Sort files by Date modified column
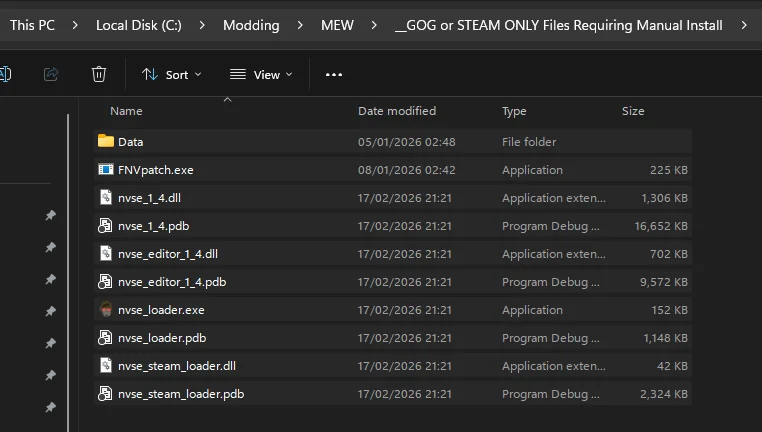This screenshot has height=432, width=762. [397, 111]
